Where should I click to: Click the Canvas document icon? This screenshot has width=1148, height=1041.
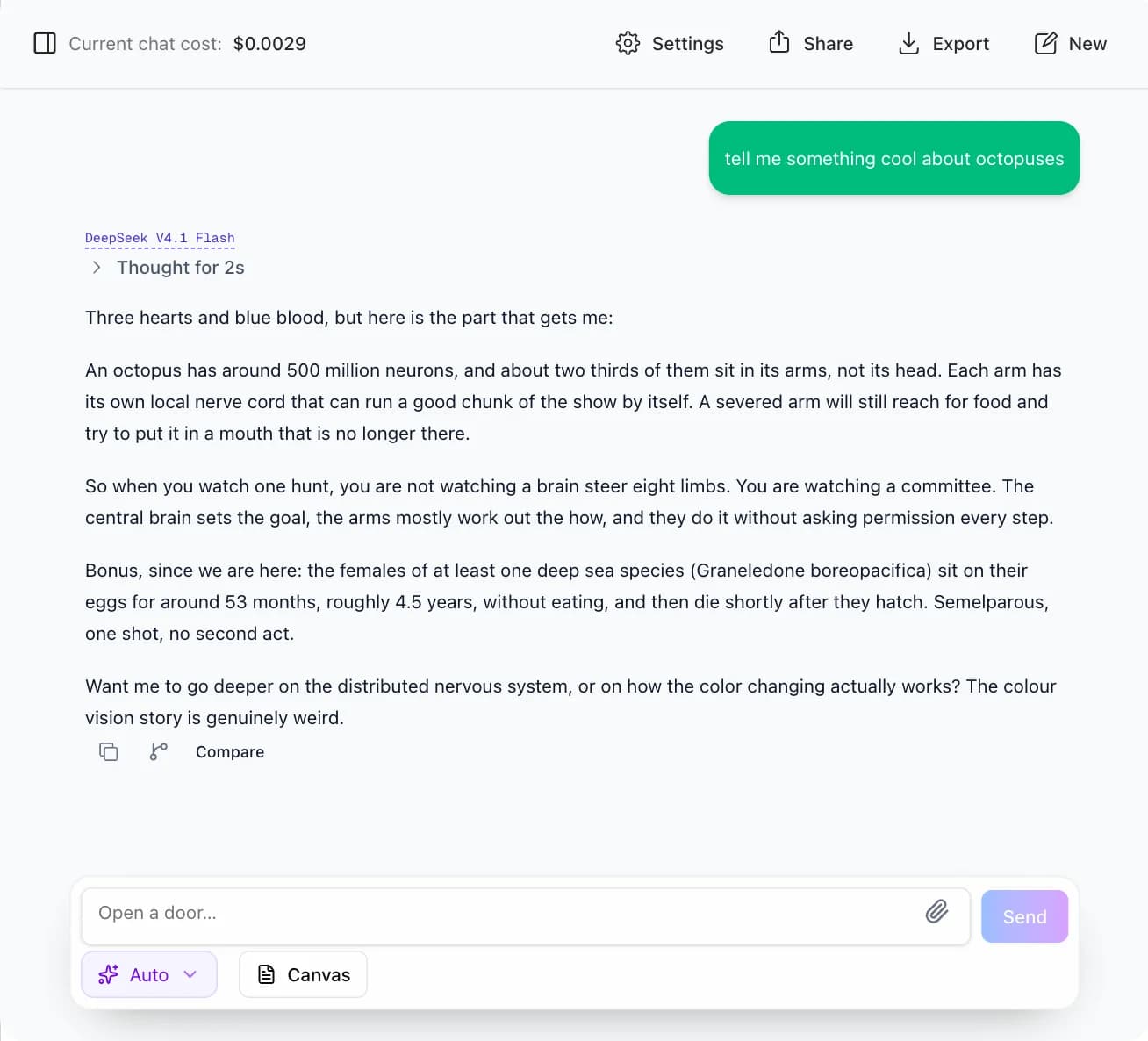pyautogui.click(x=266, y=974)
